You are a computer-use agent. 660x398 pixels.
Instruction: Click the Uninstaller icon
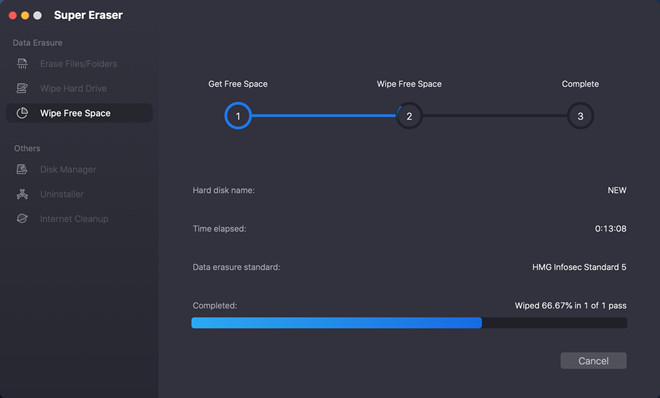(22, 194)
